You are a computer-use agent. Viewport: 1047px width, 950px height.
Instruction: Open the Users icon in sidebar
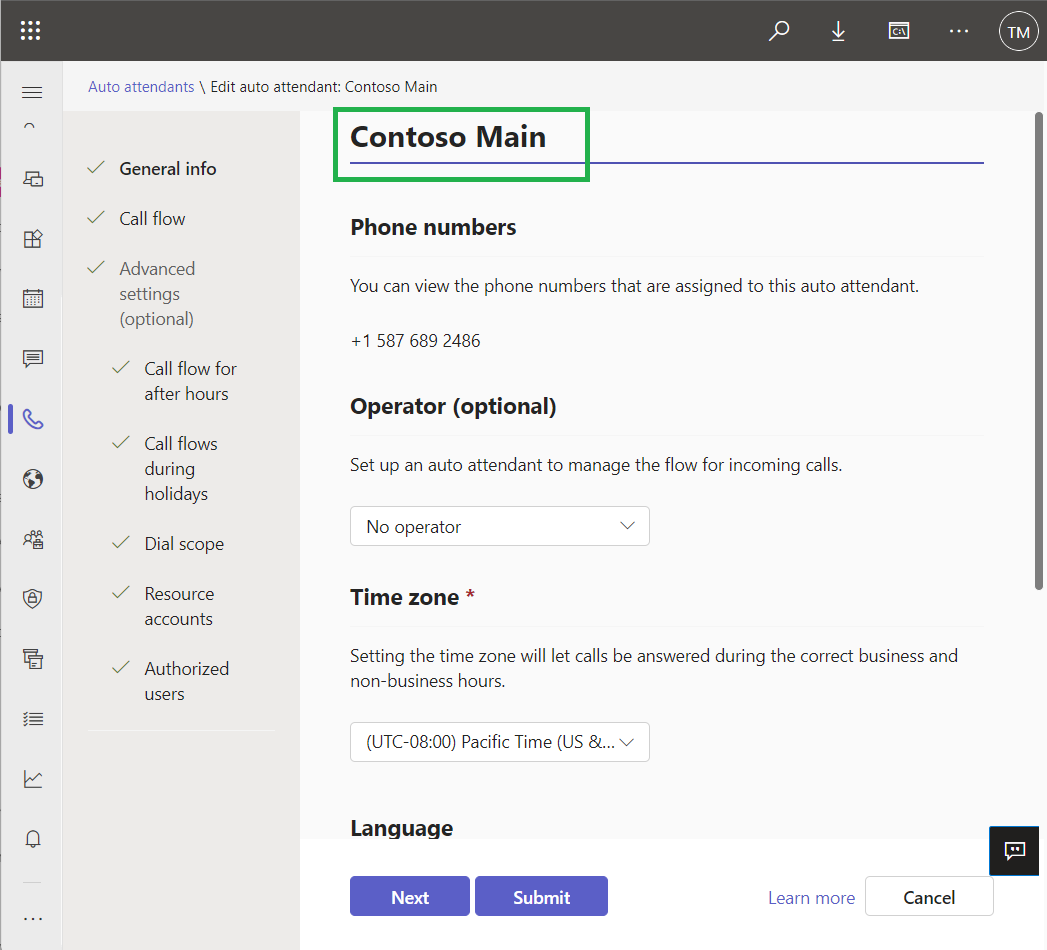point(33,539)
